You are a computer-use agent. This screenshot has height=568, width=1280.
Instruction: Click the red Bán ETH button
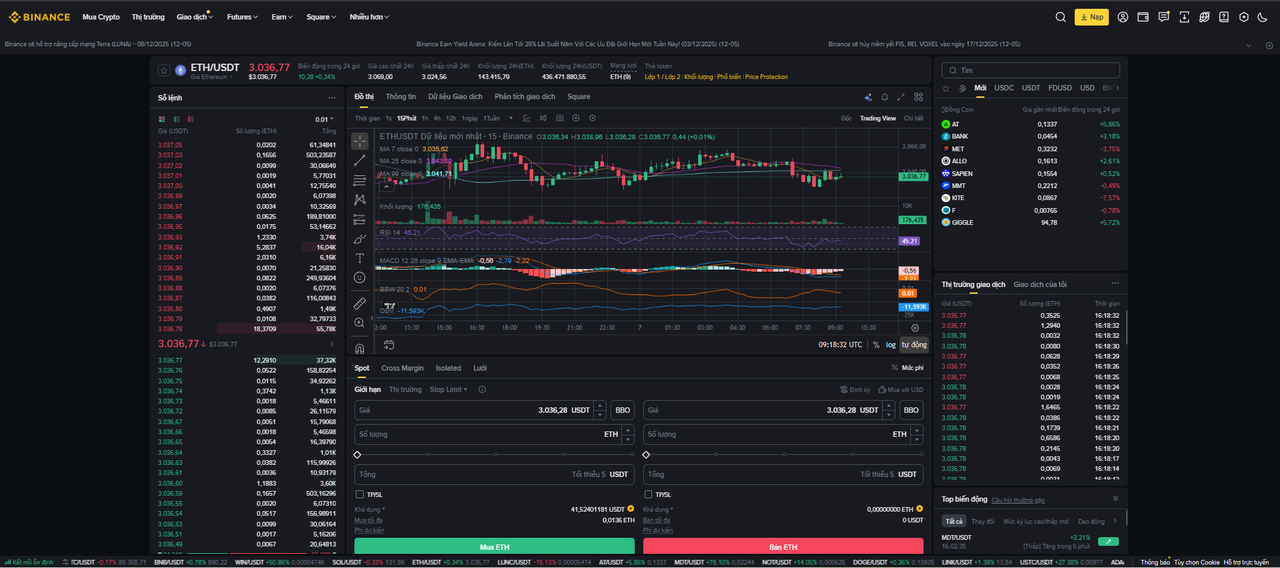point(783,547)
